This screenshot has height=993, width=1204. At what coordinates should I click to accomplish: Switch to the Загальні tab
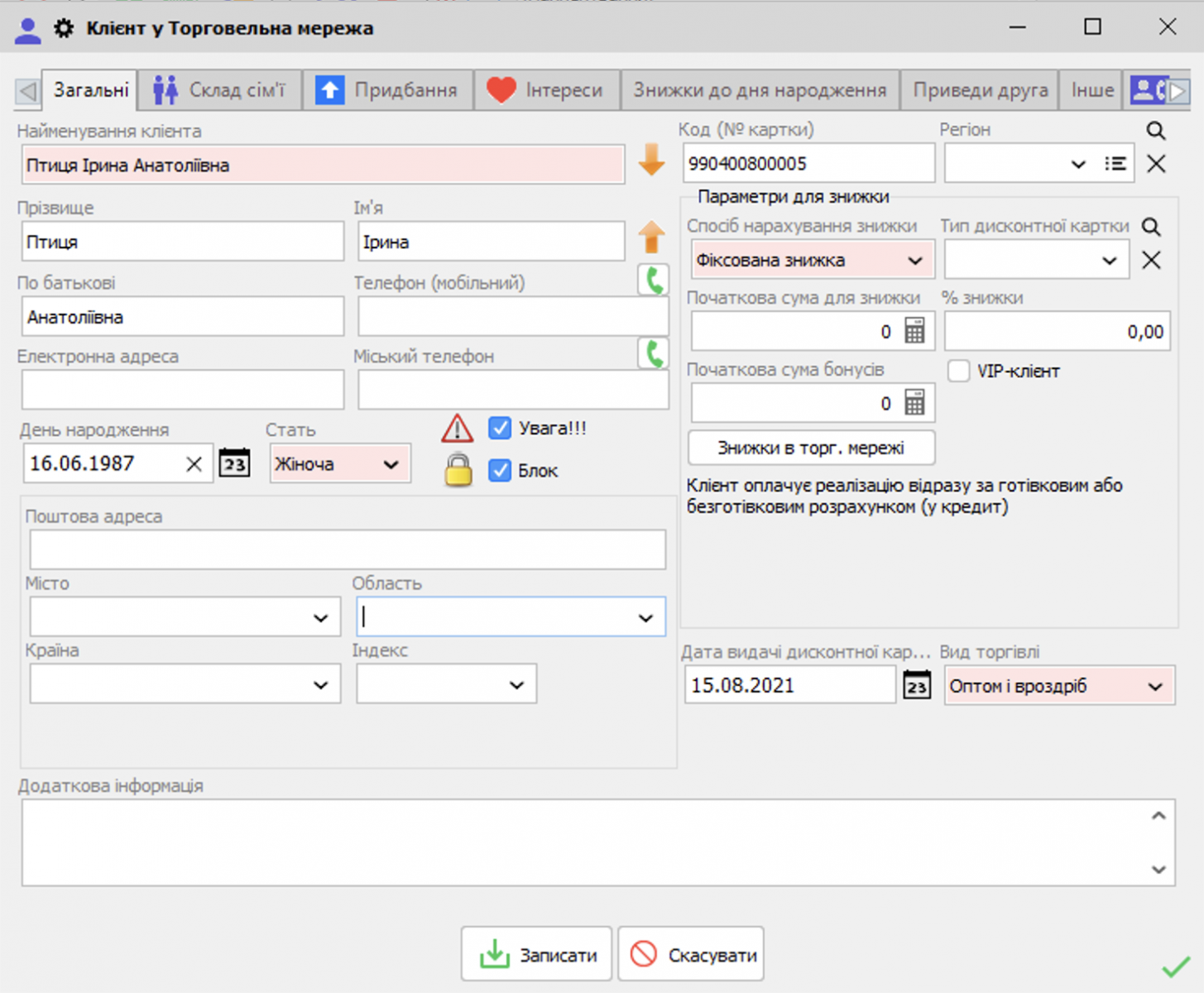pos(90,89)
